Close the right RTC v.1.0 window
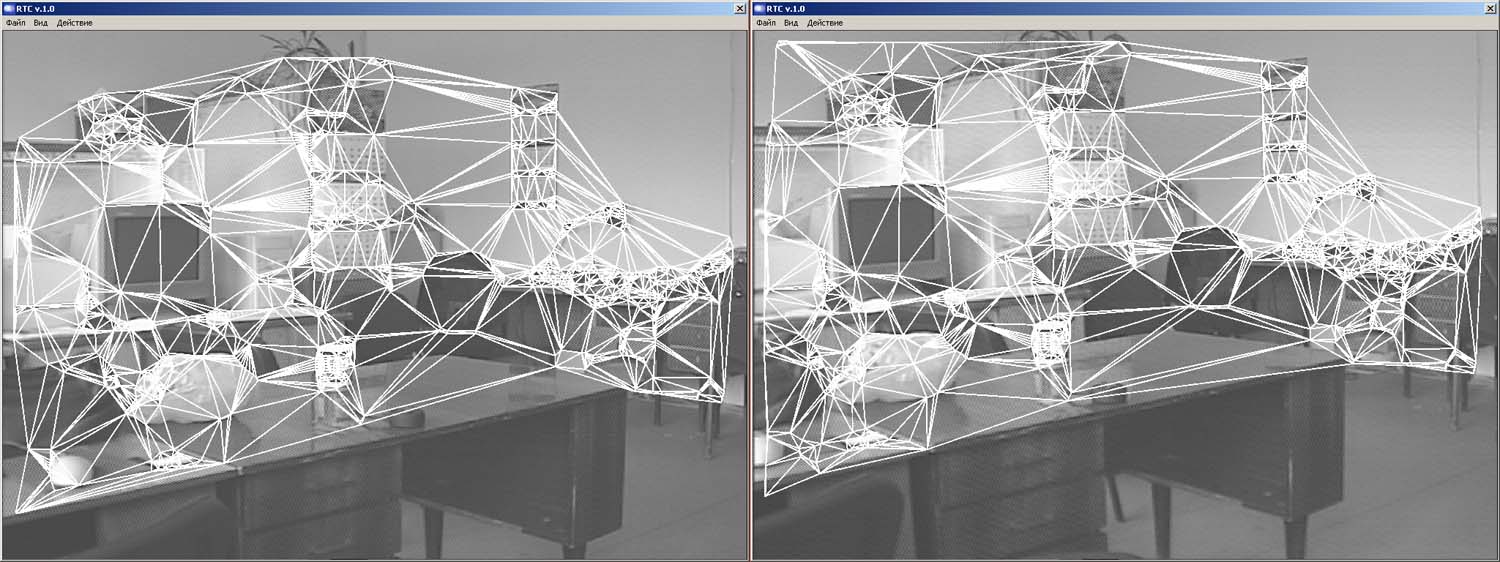1500x562 pixels. coord(1490,8)
